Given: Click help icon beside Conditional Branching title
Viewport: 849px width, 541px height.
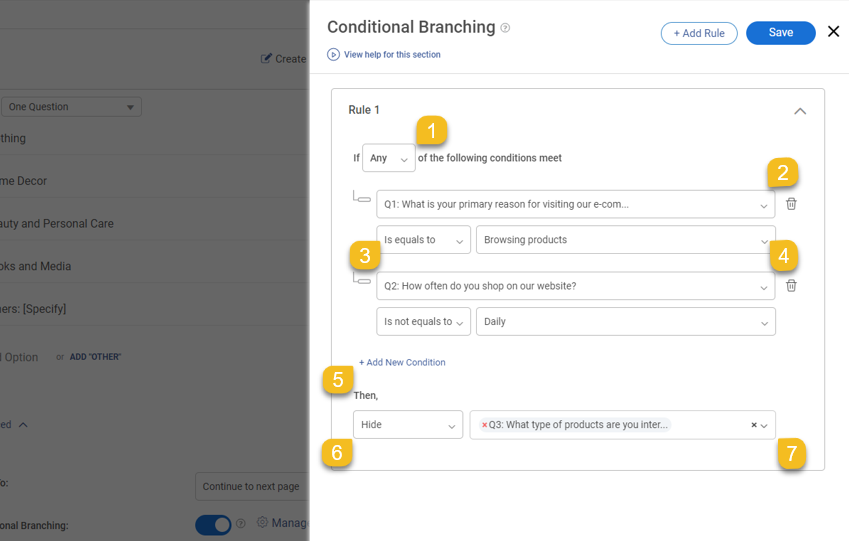Looking at the screenshot, I should coord(505,28).
